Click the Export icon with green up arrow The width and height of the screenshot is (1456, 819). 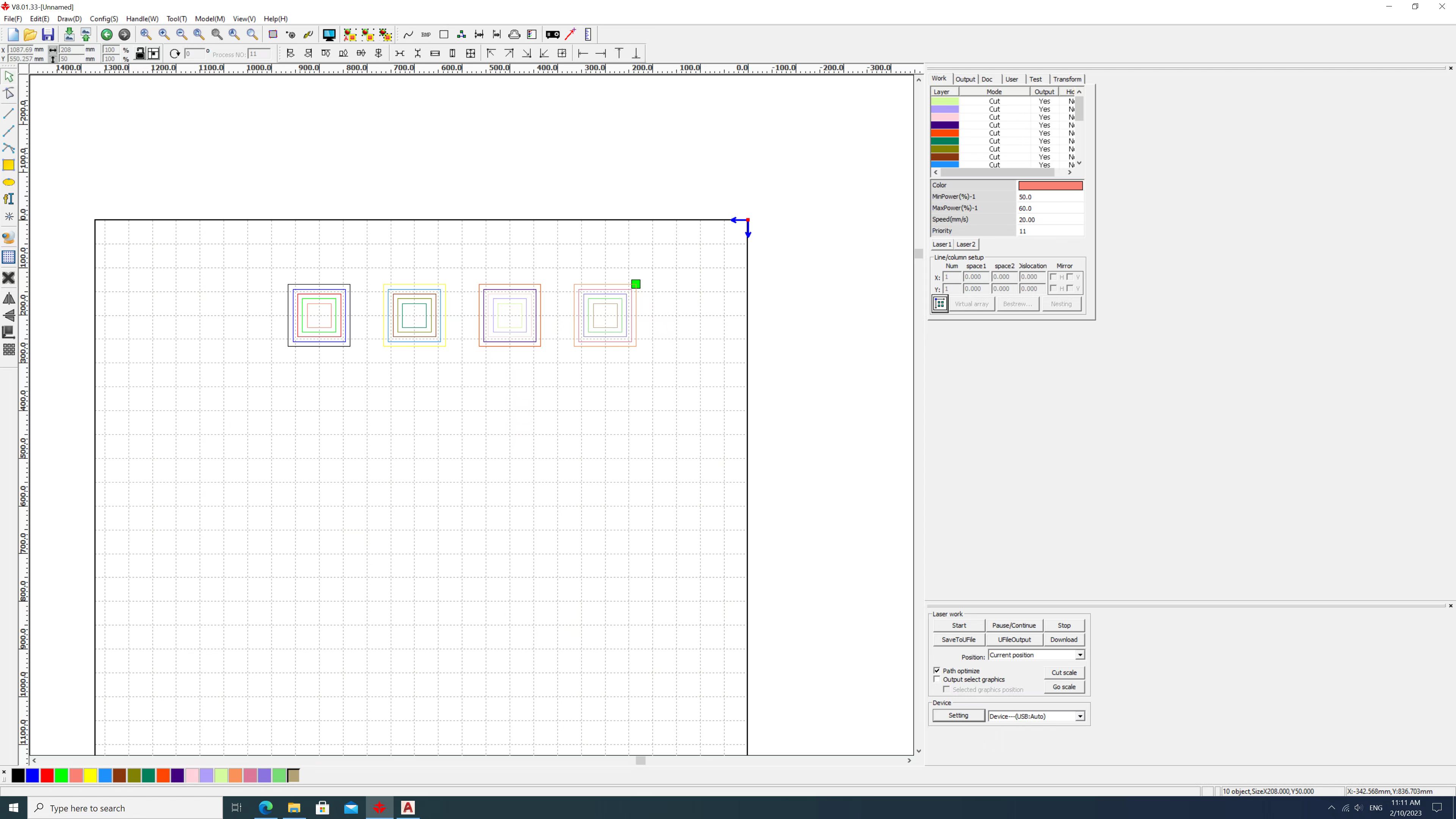click(x=86, y=35)
